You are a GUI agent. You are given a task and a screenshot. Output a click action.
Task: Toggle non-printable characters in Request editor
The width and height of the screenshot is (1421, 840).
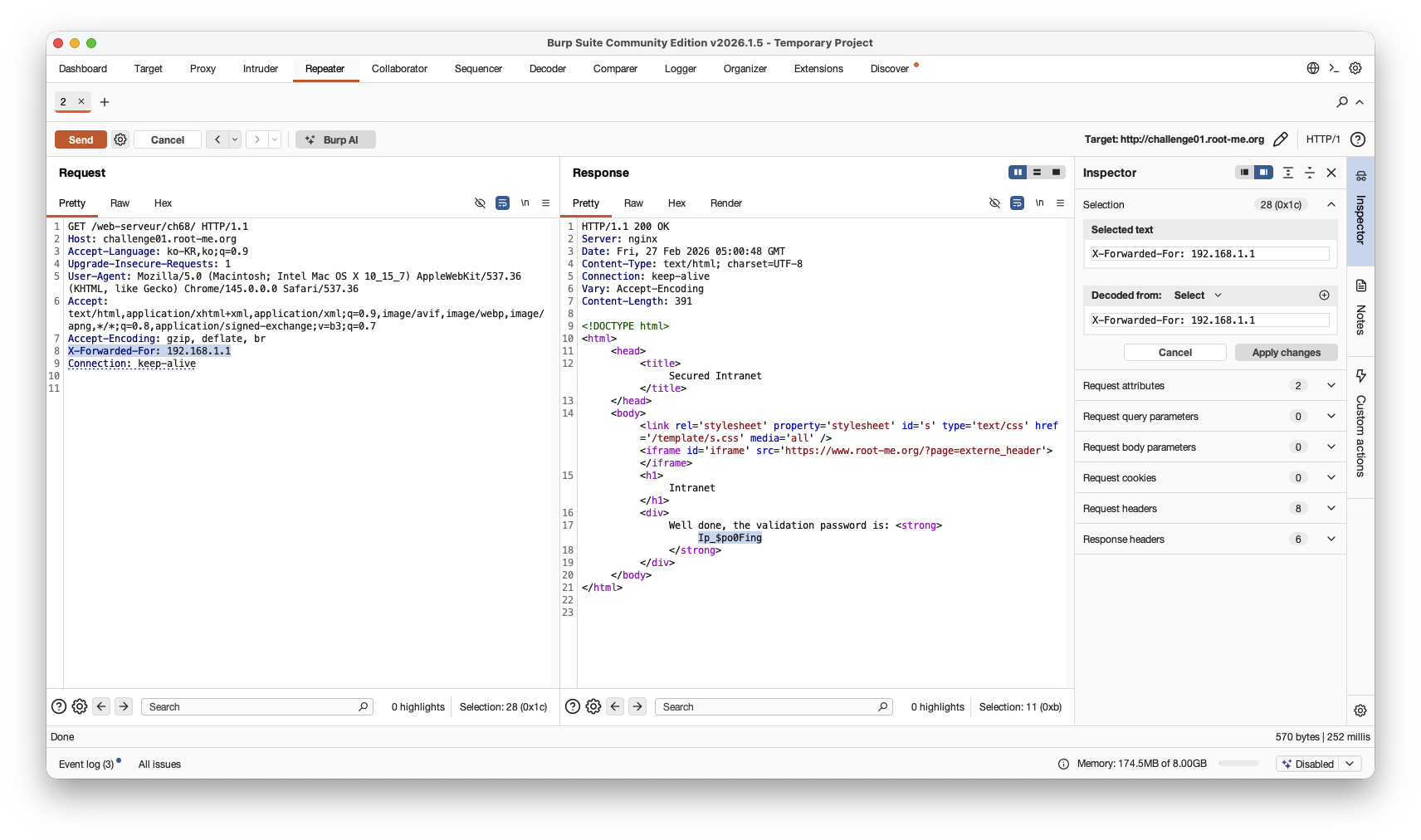525,203
